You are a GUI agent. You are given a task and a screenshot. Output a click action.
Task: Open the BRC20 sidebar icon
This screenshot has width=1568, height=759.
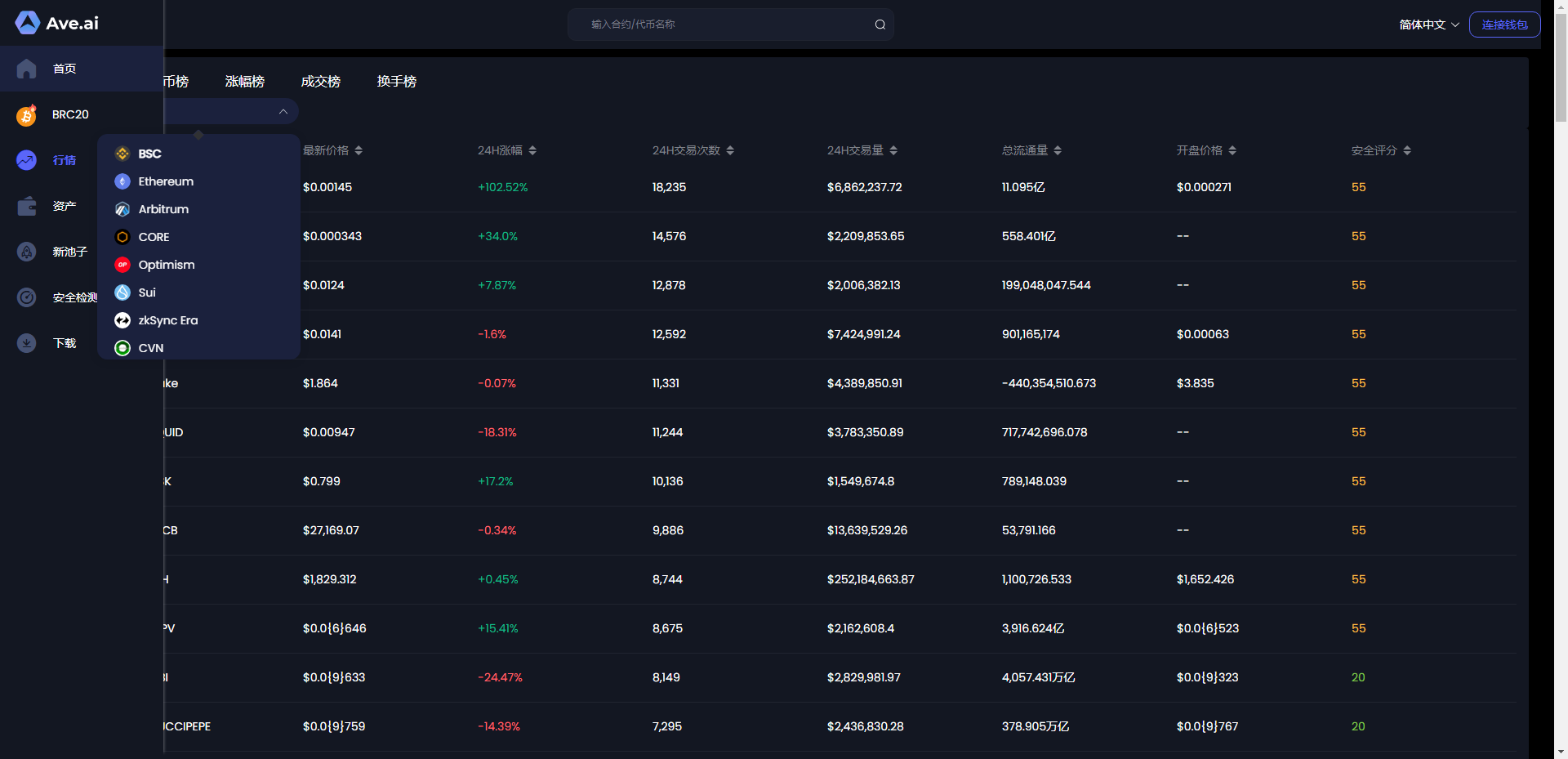26,115
